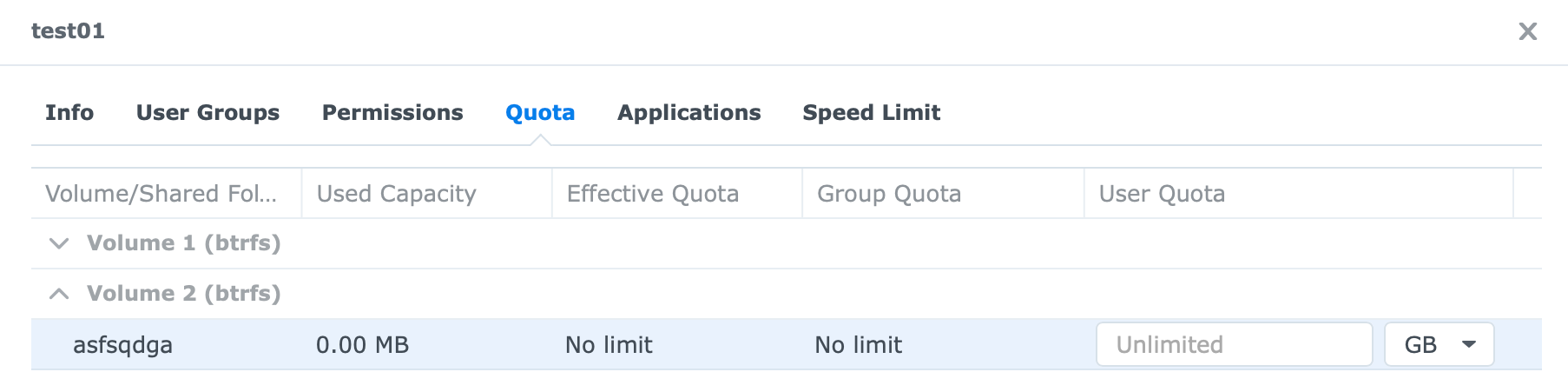
Task: Open the Applications tab
Action: (688, 113)
